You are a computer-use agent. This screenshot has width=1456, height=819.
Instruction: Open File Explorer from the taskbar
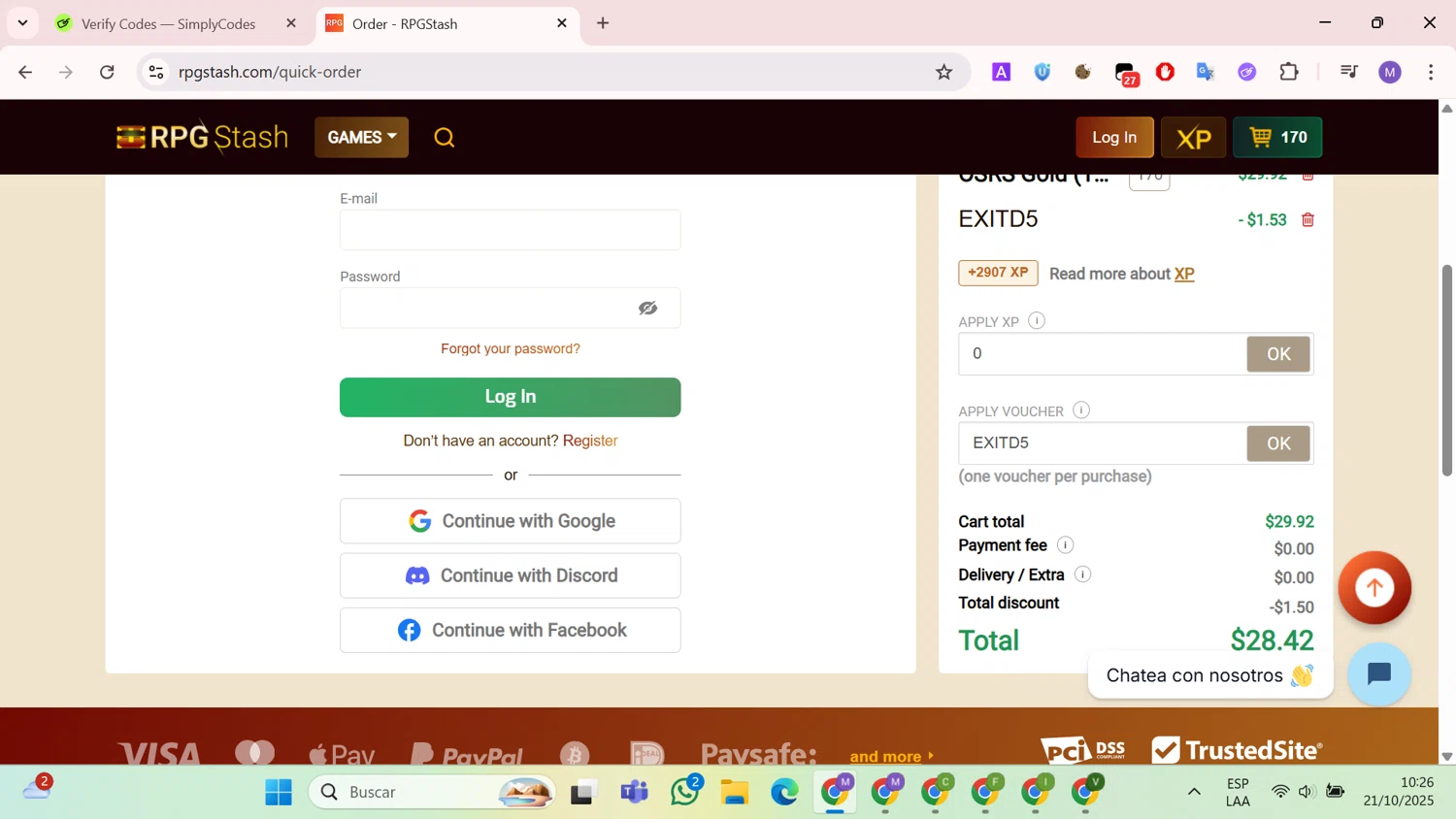point(735,793)
